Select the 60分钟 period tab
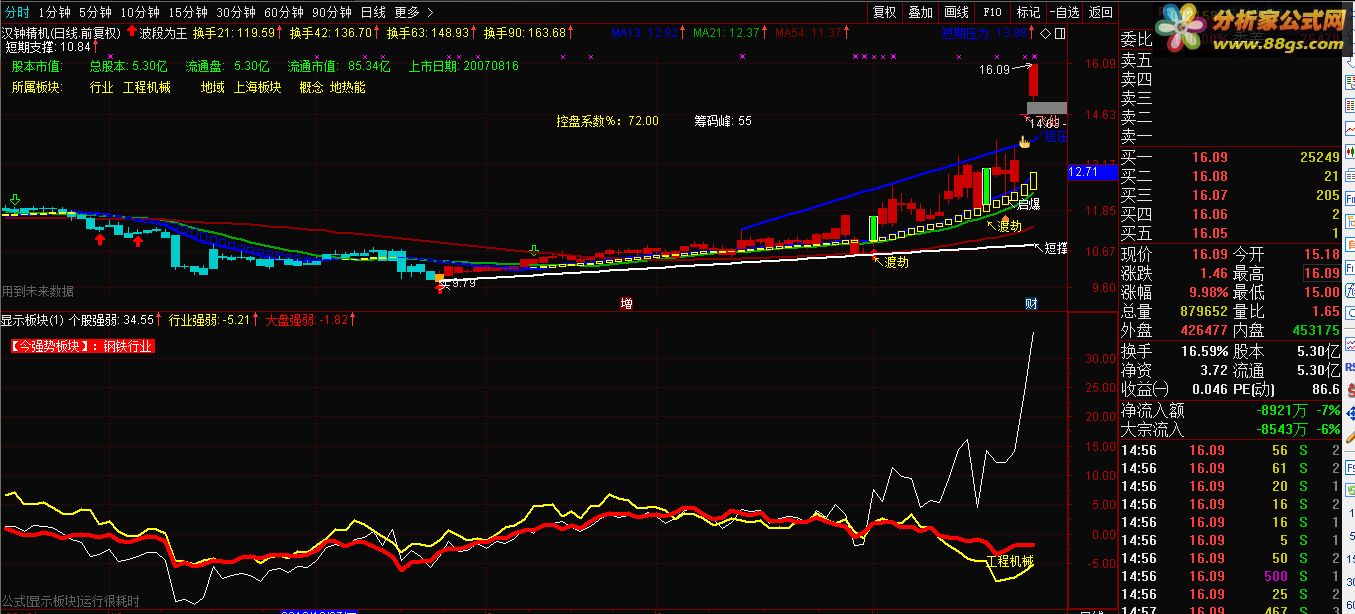The image size is (1355, 614). tap(283, 13)
